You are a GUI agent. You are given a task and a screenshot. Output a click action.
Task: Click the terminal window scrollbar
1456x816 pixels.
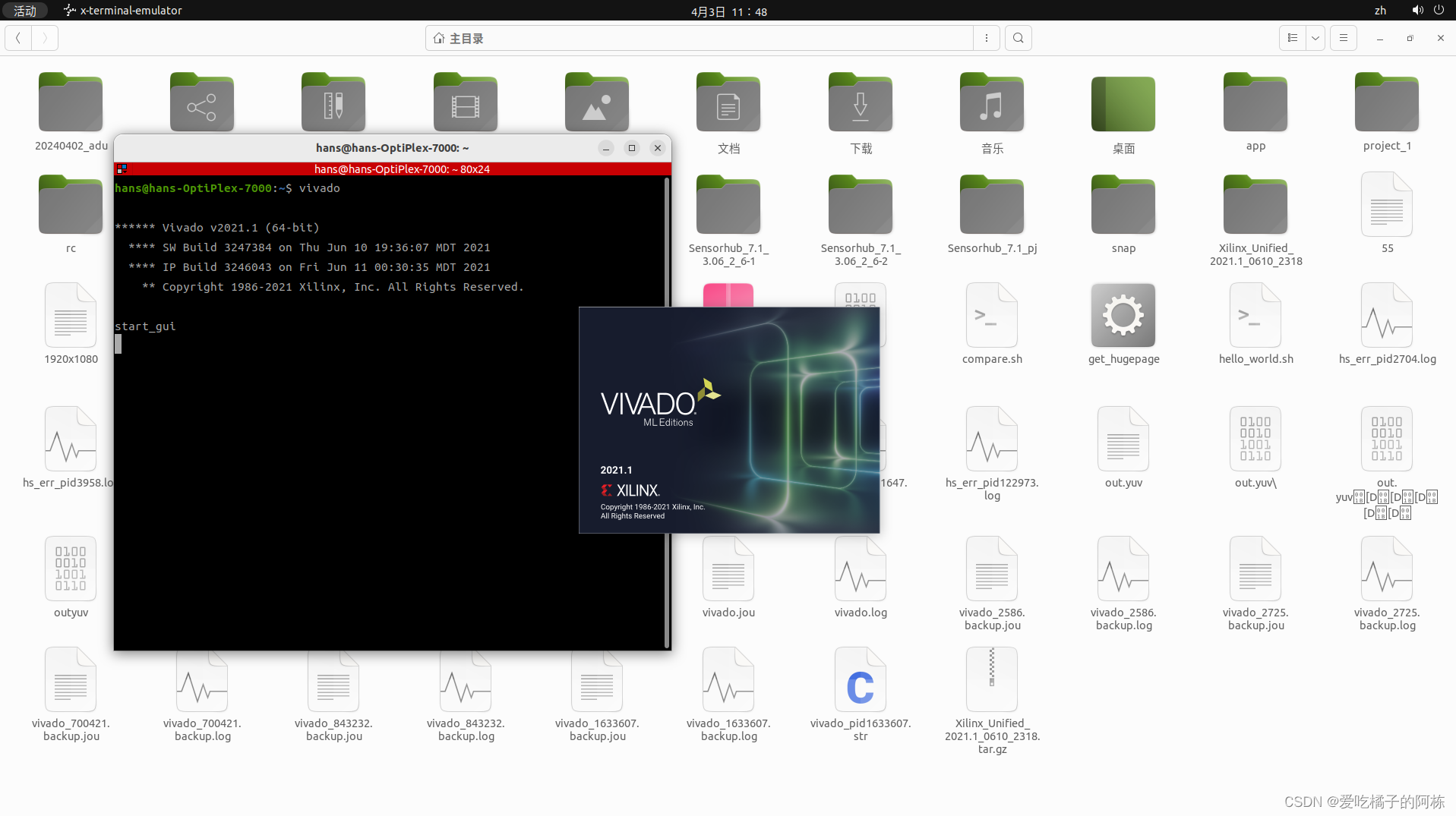[x=667, y=412]
